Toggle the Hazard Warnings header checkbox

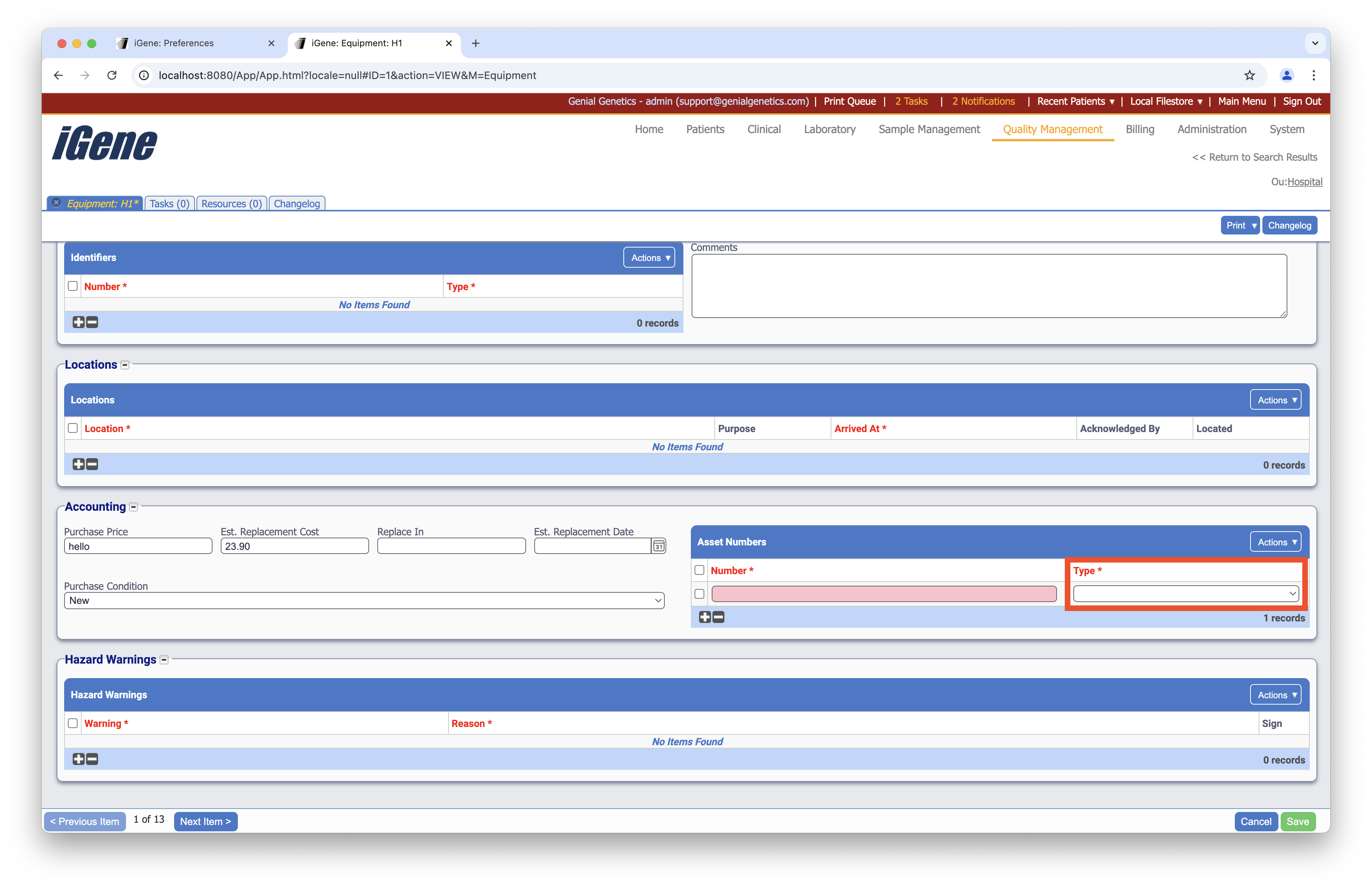(73, 723)
